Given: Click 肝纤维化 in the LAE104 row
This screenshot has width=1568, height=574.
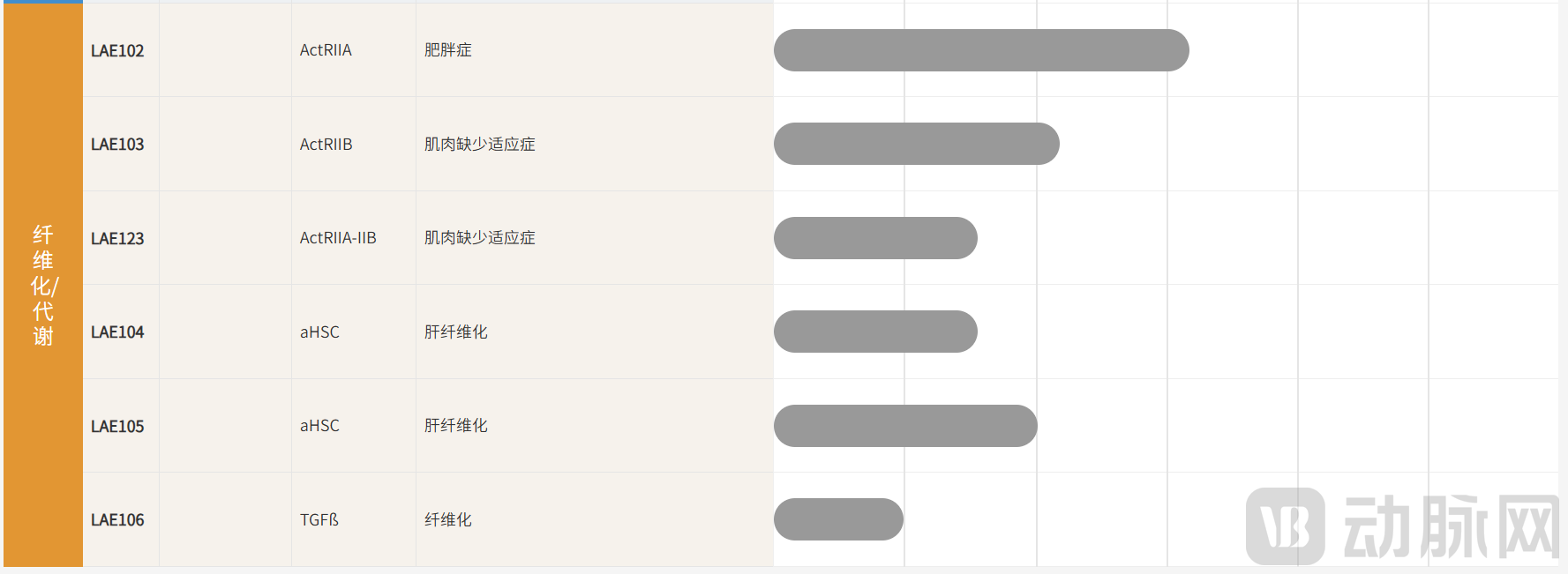Looking at the screenshot, I should click(x=456, y=332).
